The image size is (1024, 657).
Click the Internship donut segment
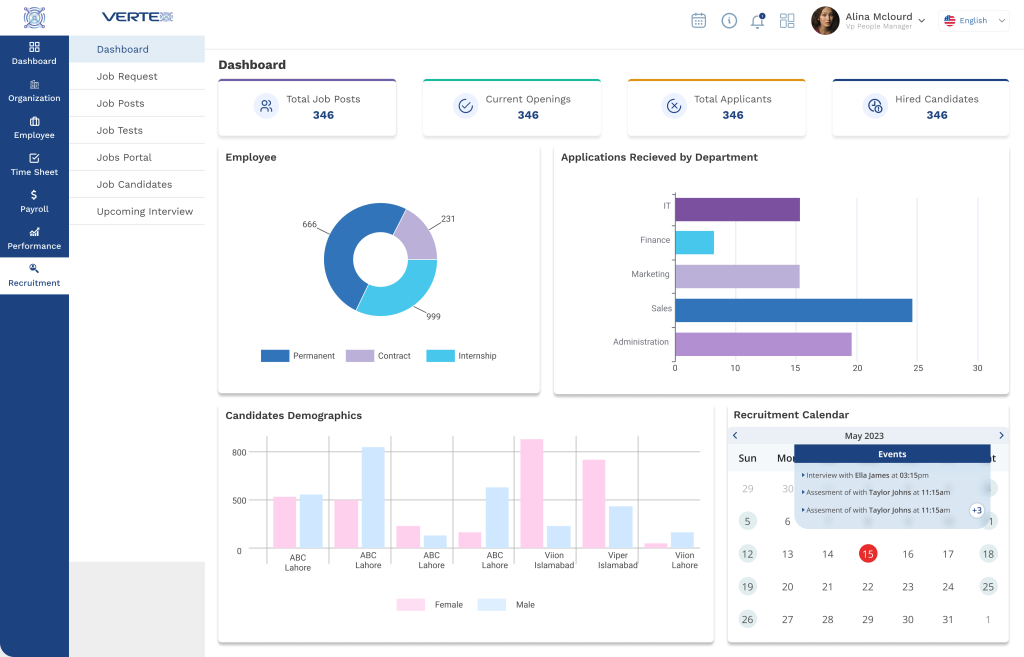(404, 289)
